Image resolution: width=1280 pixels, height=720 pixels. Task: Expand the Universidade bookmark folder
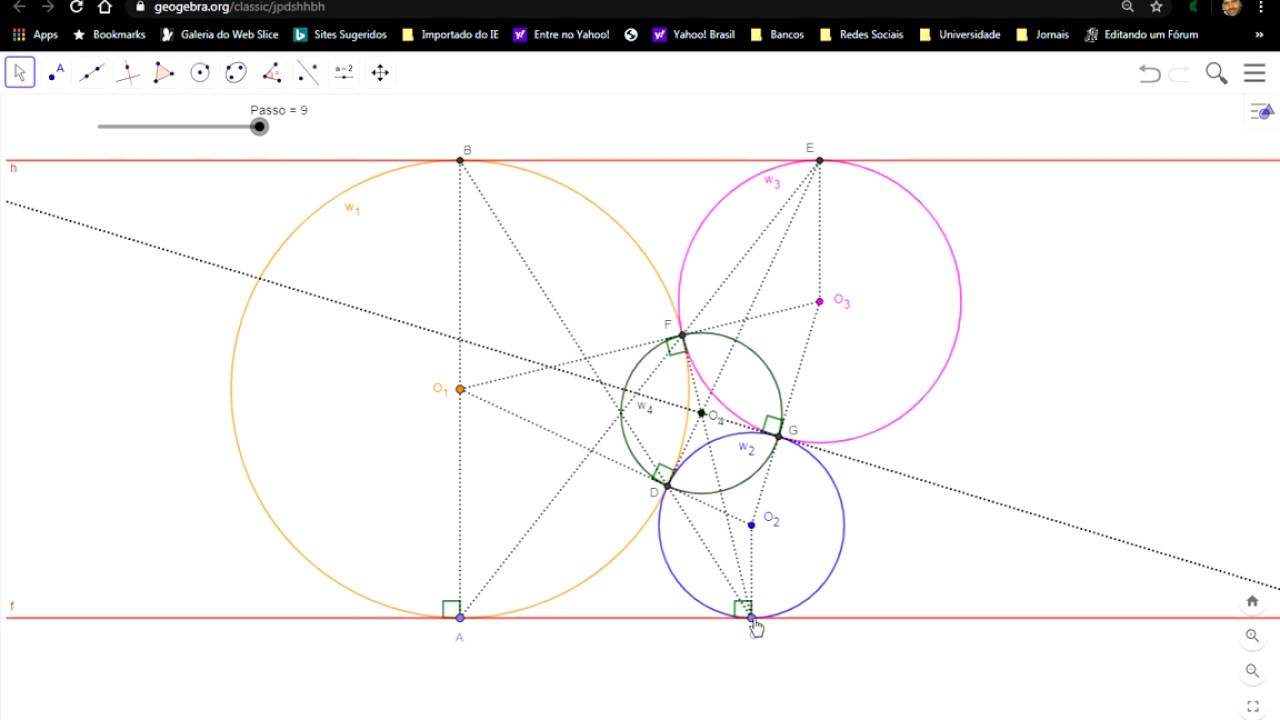click(958, 34)
